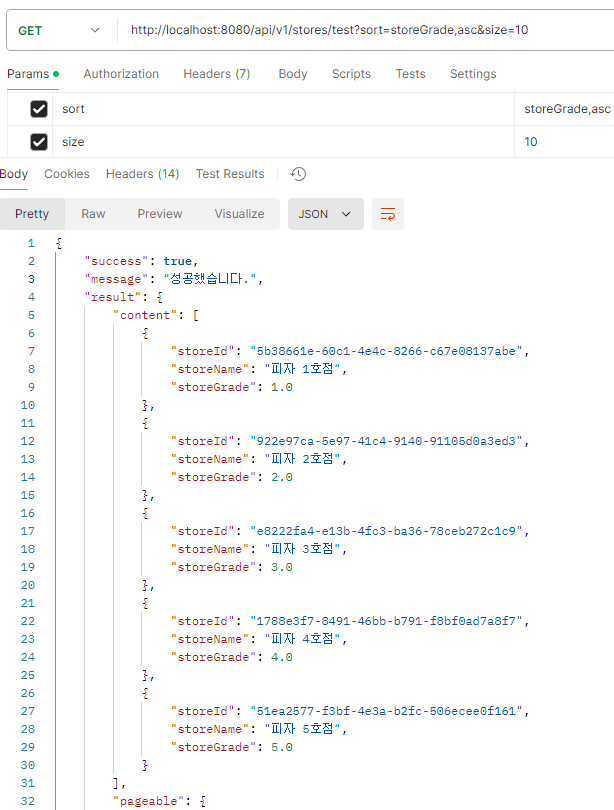This screenshot has width=614, height=810.
Task: Click the "피자 1호점" store name
Action: (302, 369)
